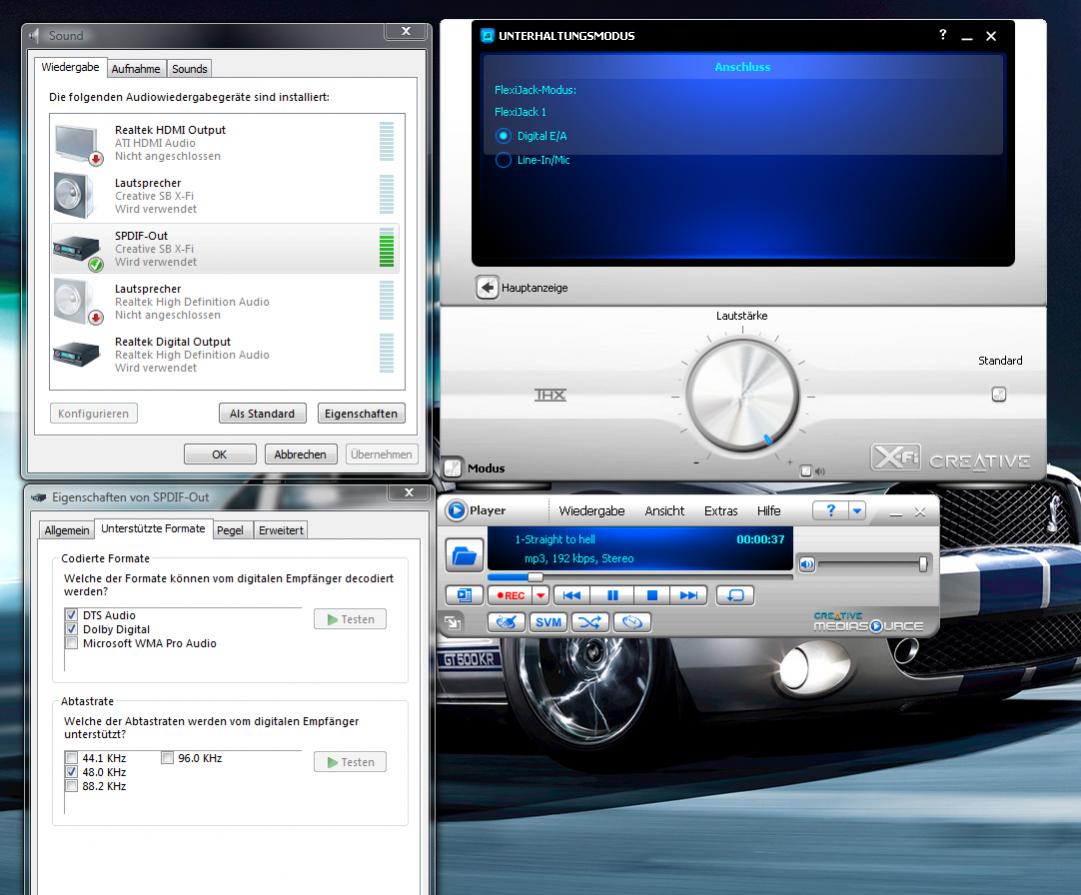Test sample rate with Testen button
1081x895 pixels.
[x=350, y=762]
